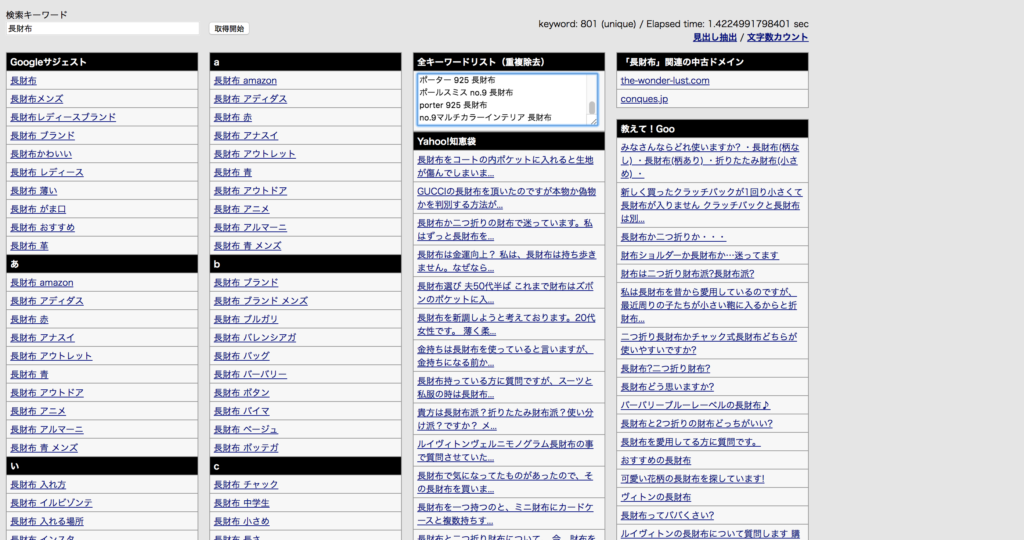Click the 長財布 ボッテガ keyword link
Viewport: 1024px width, 540px height.
click(246, 447)
